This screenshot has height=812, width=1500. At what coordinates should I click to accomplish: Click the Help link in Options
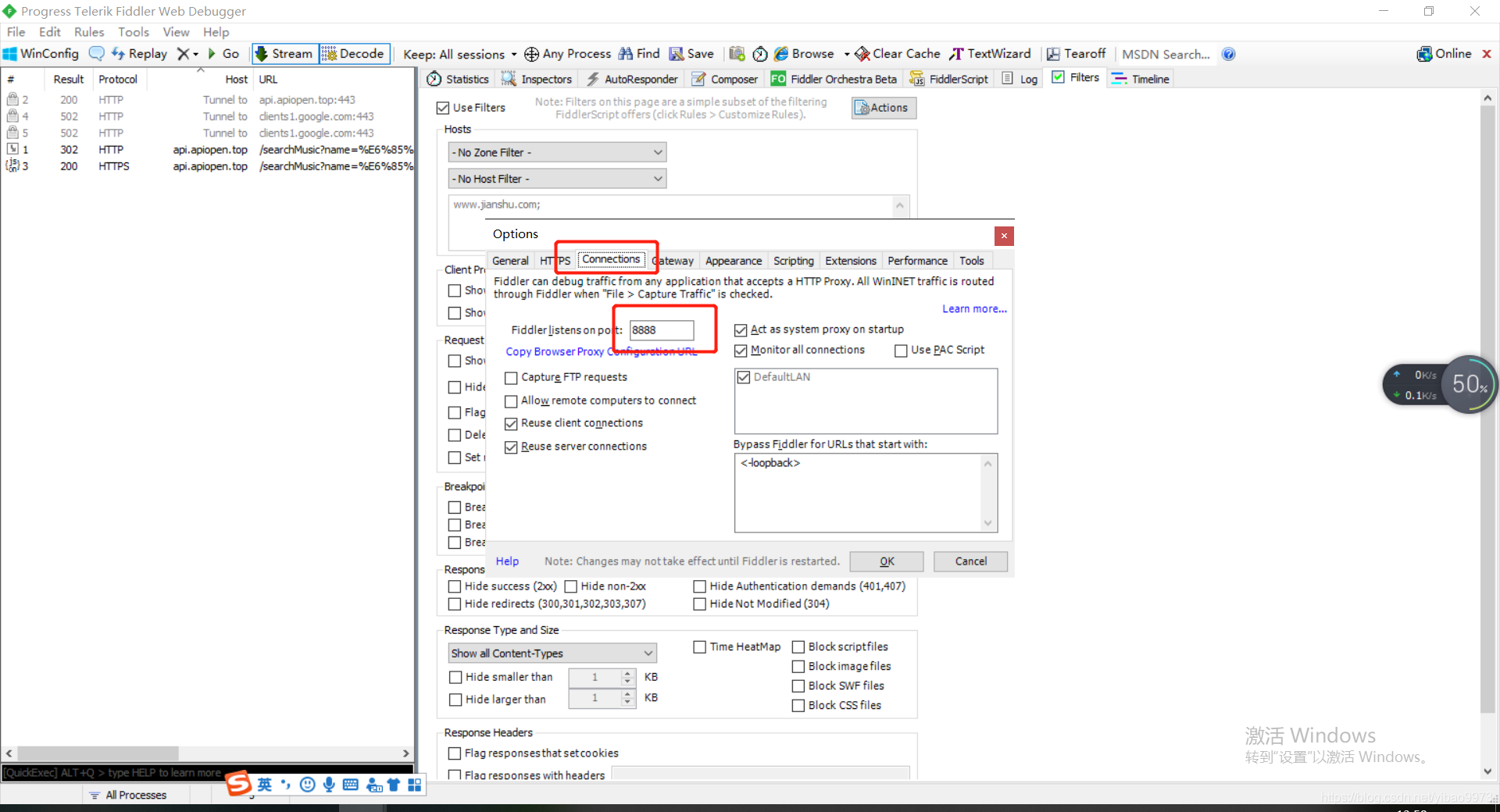point(507,561)
